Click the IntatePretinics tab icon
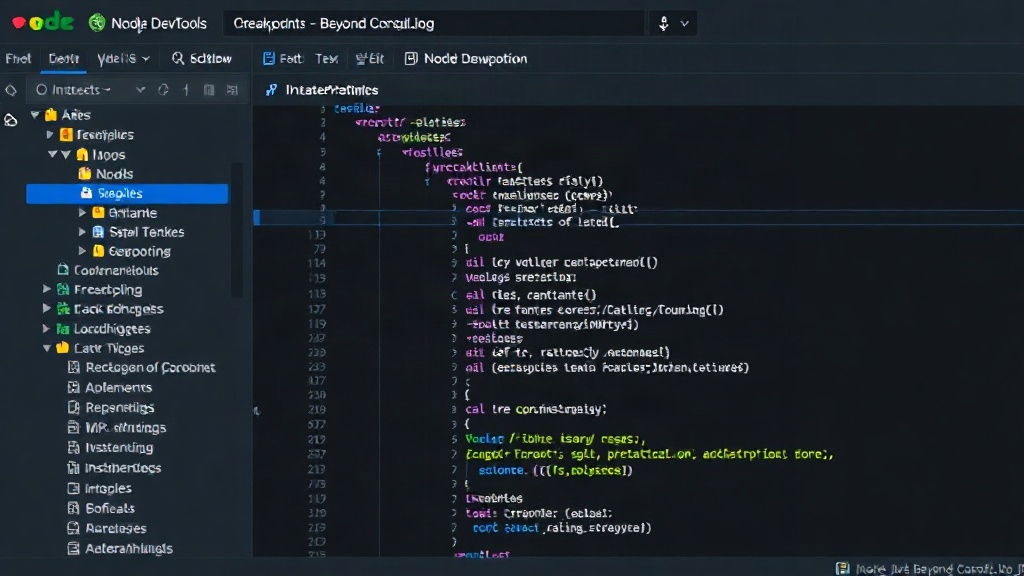1024x576 pixels. [271, 90]
